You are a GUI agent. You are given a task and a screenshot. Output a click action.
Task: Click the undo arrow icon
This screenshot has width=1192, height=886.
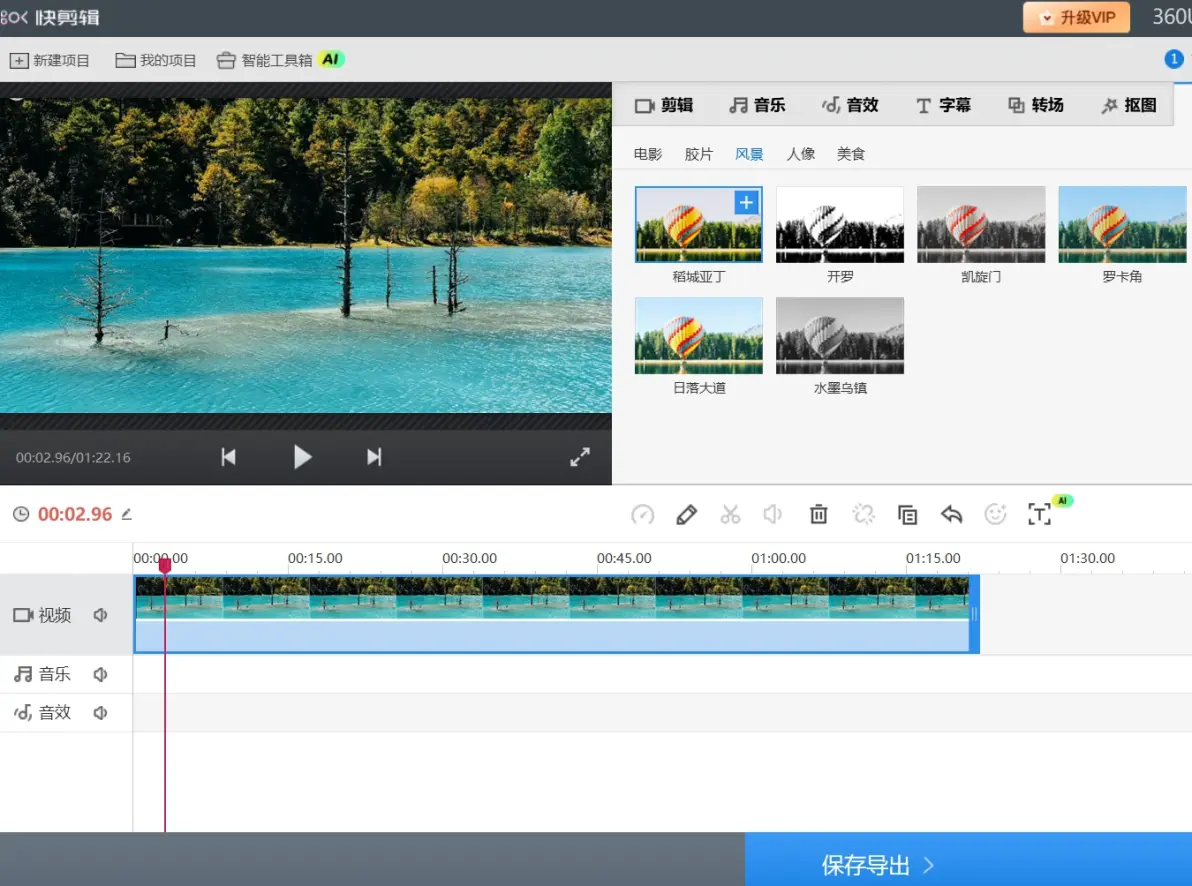point(951,515)
